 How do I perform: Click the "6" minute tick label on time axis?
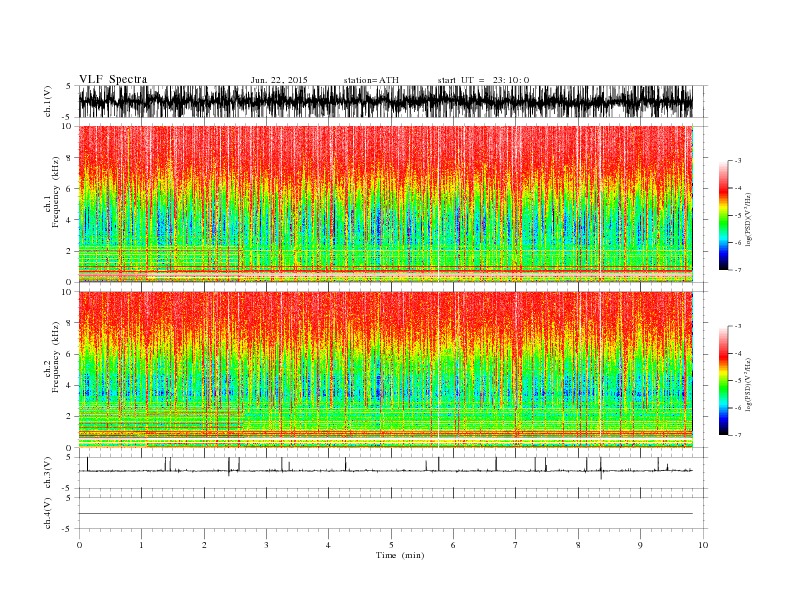(x=453, y=545)
